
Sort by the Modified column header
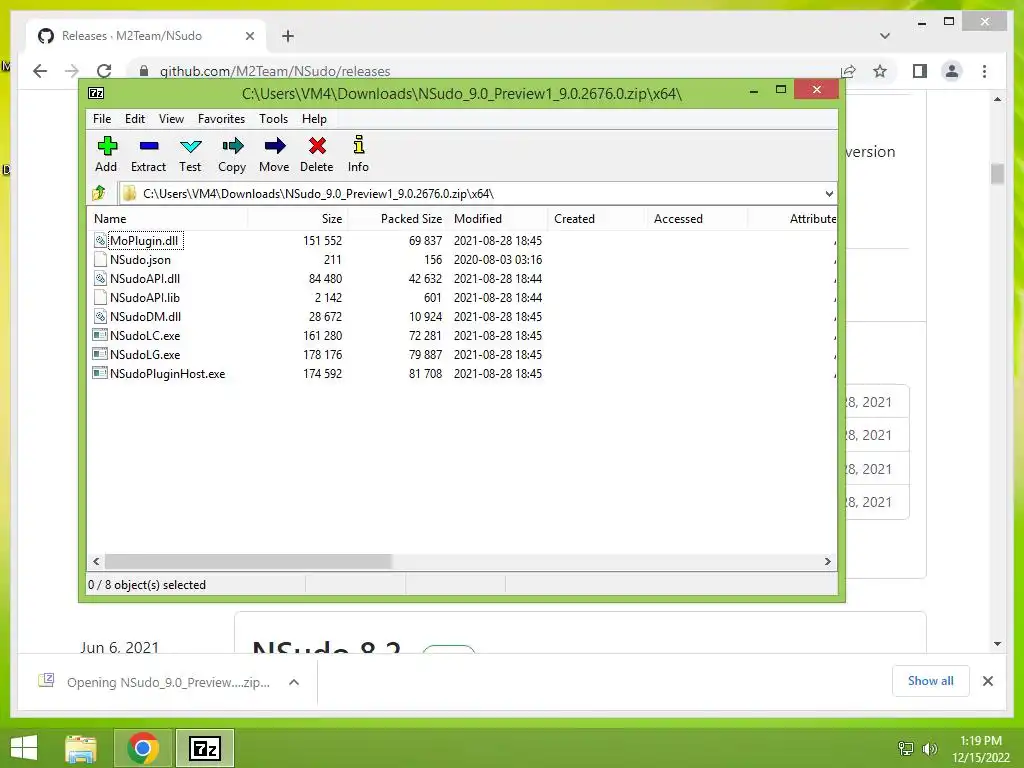498,219
